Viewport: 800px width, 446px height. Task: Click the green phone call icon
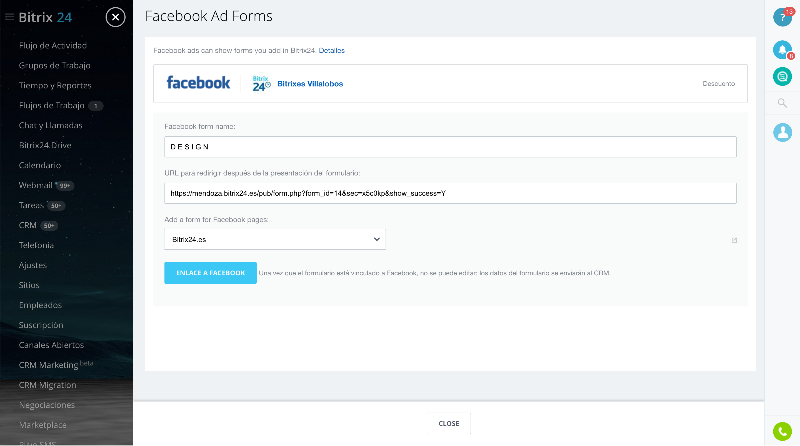click(782, 431)
